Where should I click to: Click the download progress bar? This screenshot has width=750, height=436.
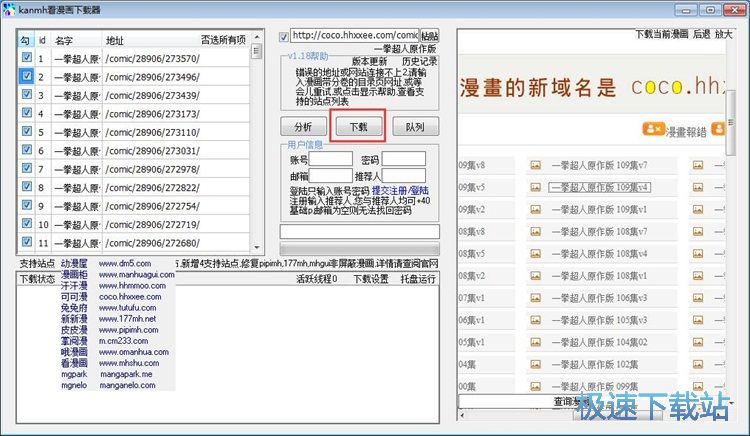pyautogui.click(x=360, y=249)
